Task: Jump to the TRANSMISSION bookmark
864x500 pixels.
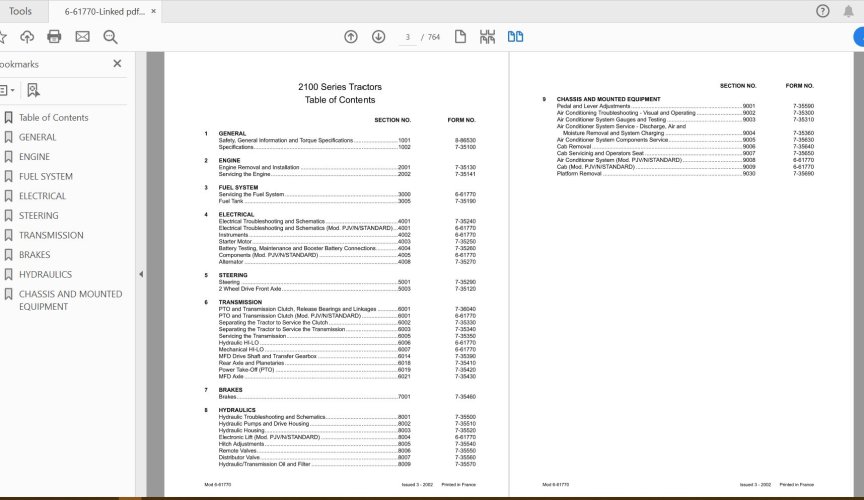Action: click(x=51, y=235)
